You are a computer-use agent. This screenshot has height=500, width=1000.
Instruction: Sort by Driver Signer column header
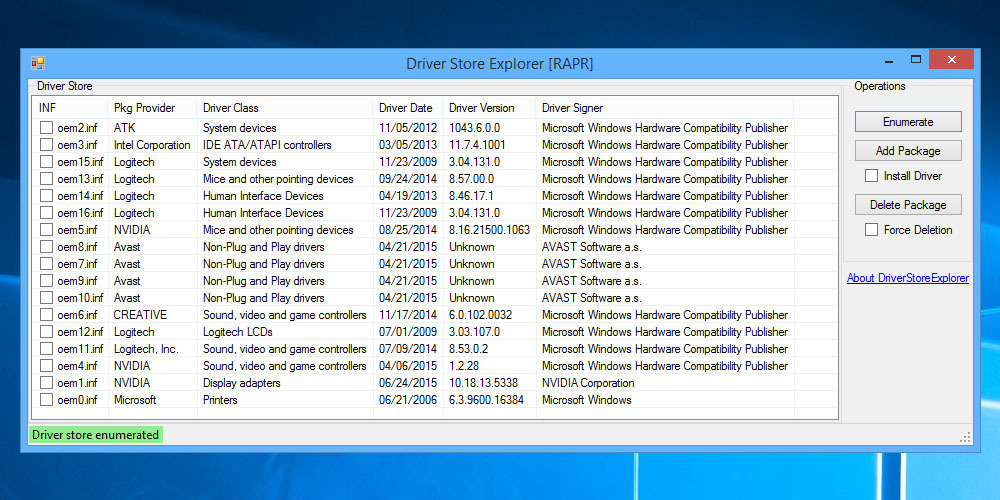click(x=665, y=108)
